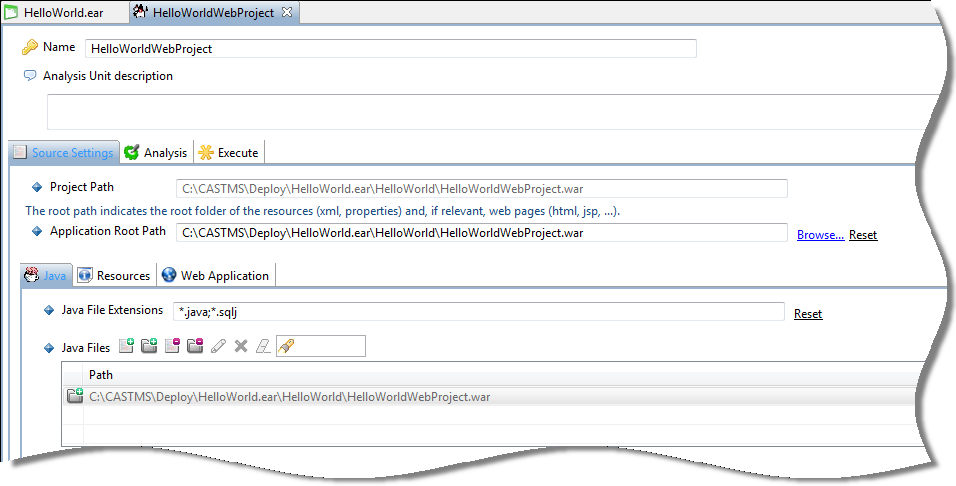Select the Source Settings tab

pos(64,153)
